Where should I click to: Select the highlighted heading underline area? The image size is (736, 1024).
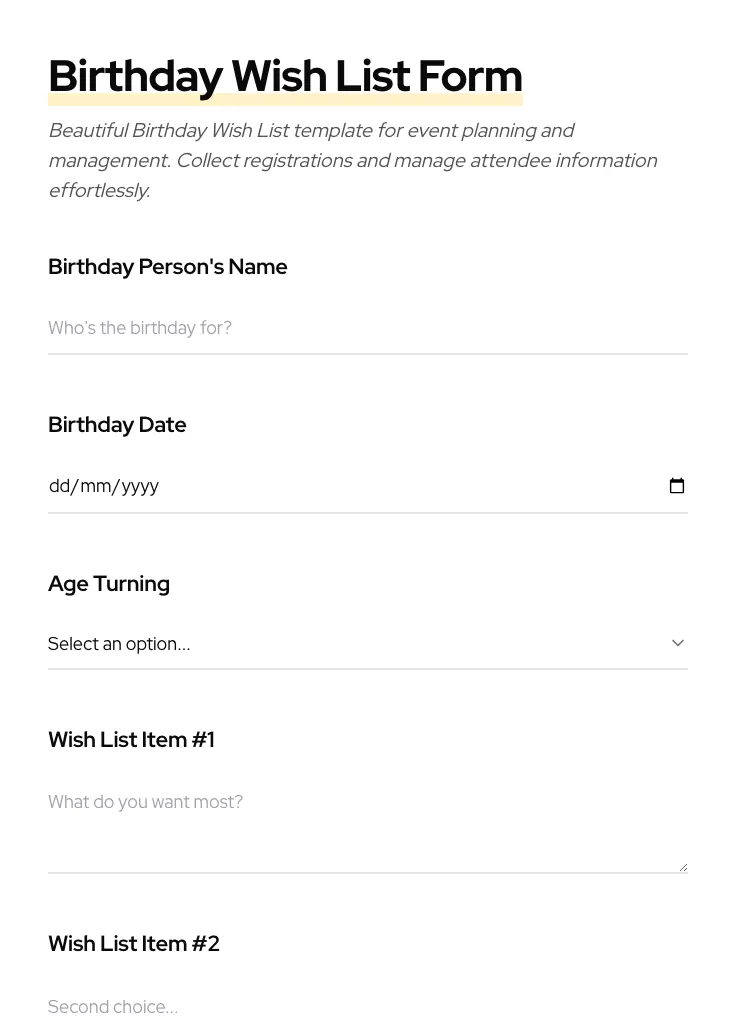pos(285,97)
